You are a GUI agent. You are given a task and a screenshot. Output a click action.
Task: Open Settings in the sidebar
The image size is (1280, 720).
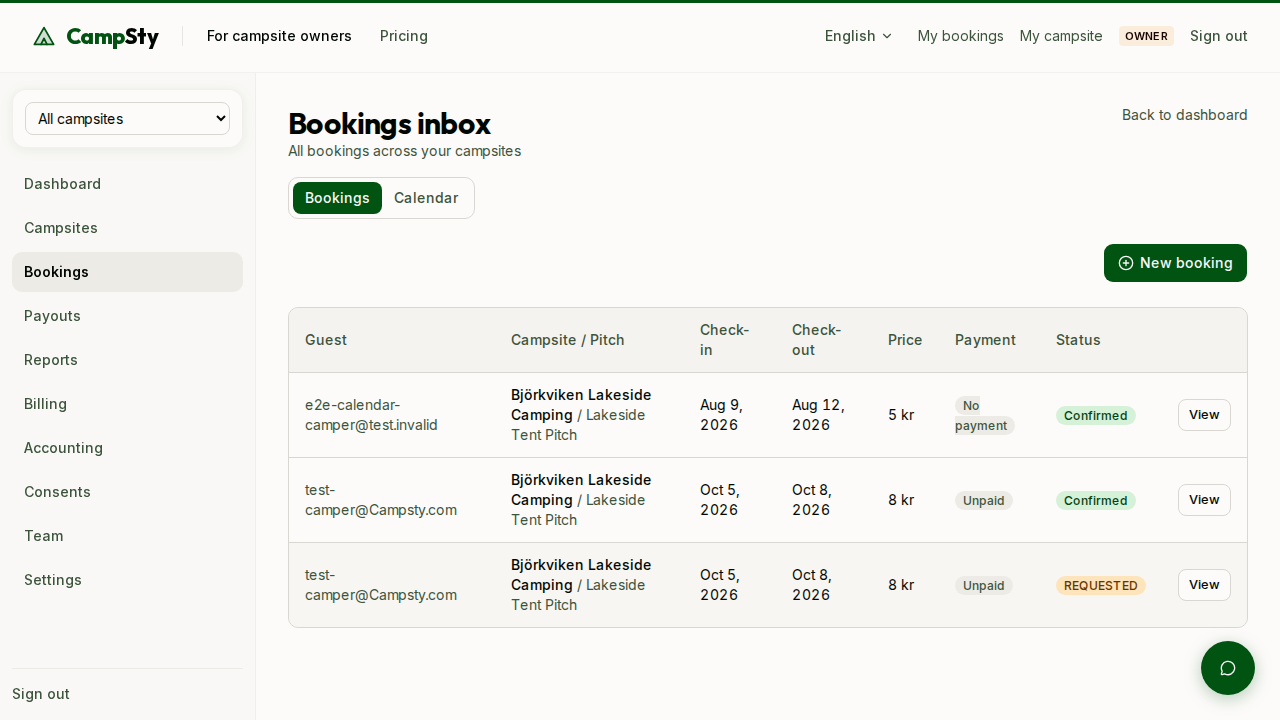point(127,580)
